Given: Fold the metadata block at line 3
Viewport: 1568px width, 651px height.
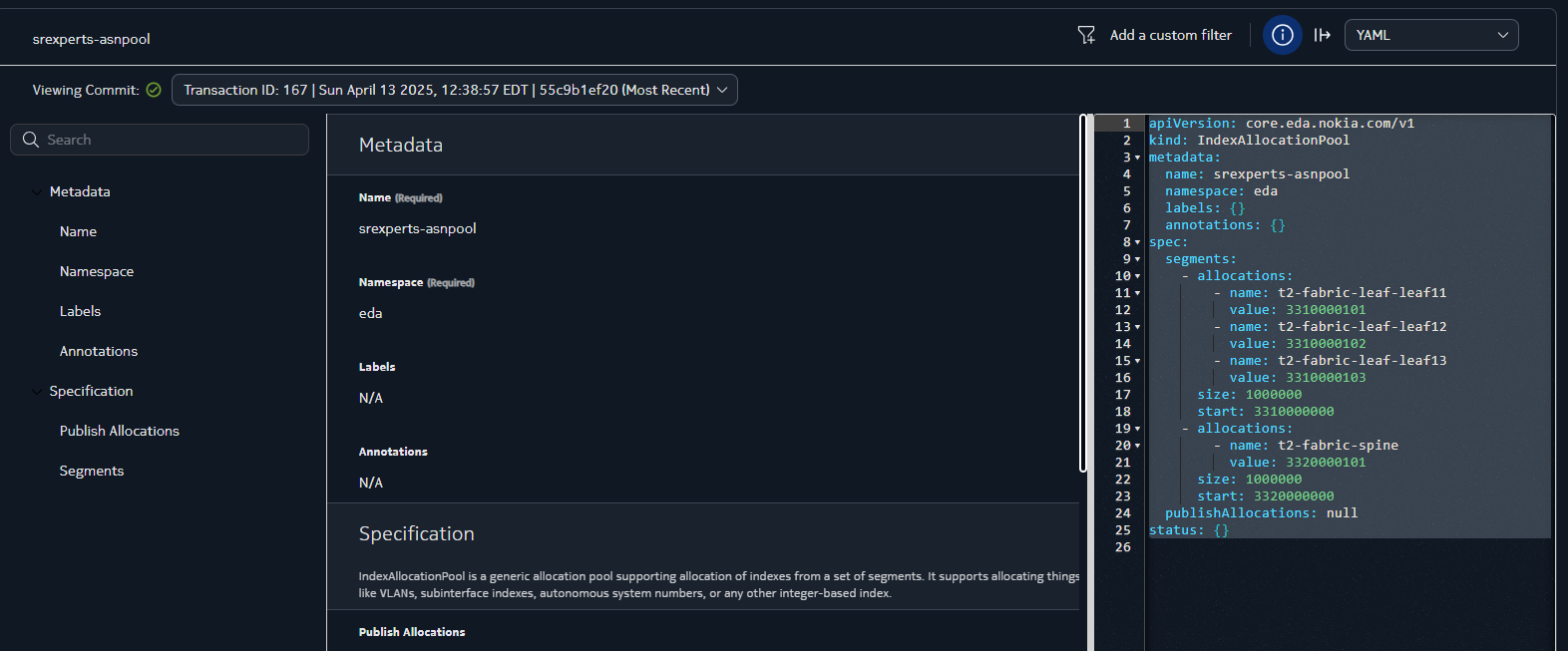Looking at the screenshot, I should click(1137, 158).
